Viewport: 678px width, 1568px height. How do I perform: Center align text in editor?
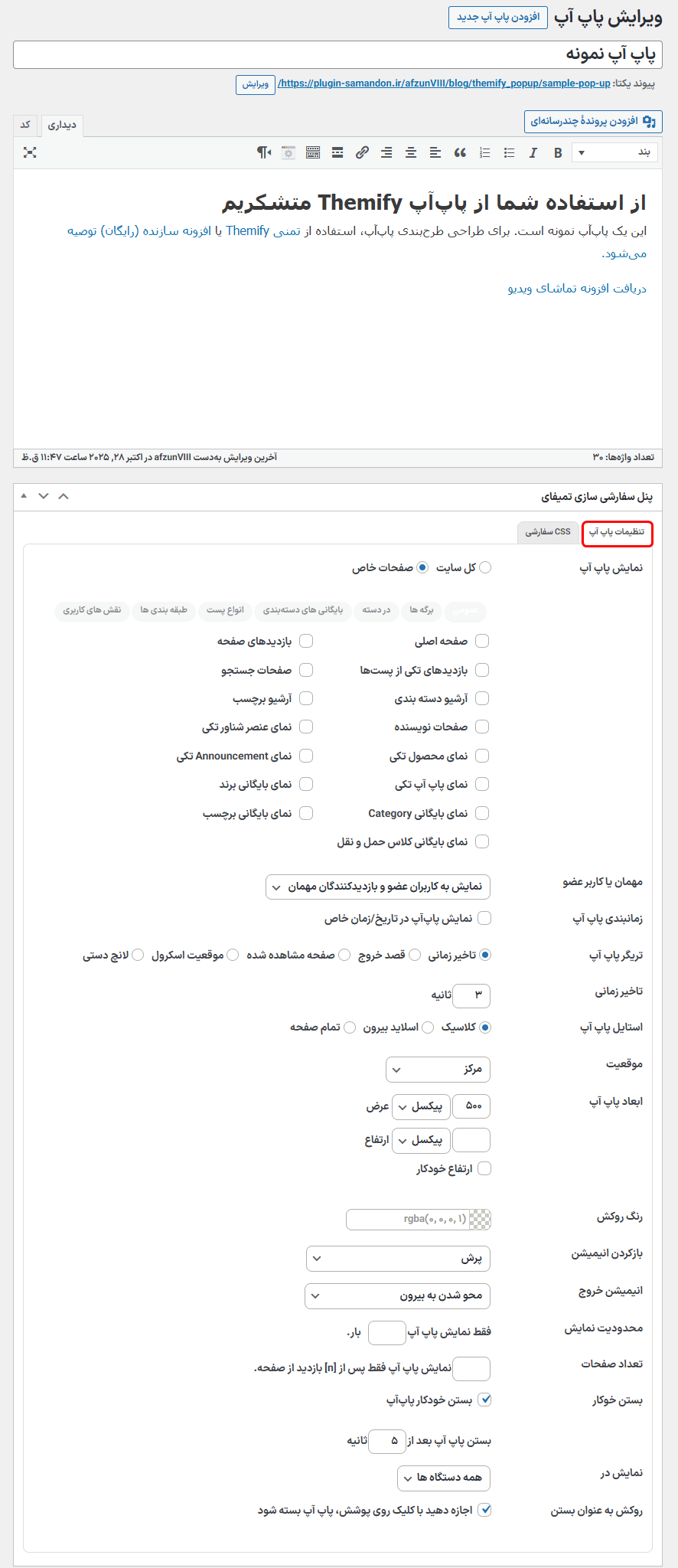pos(411,153)
